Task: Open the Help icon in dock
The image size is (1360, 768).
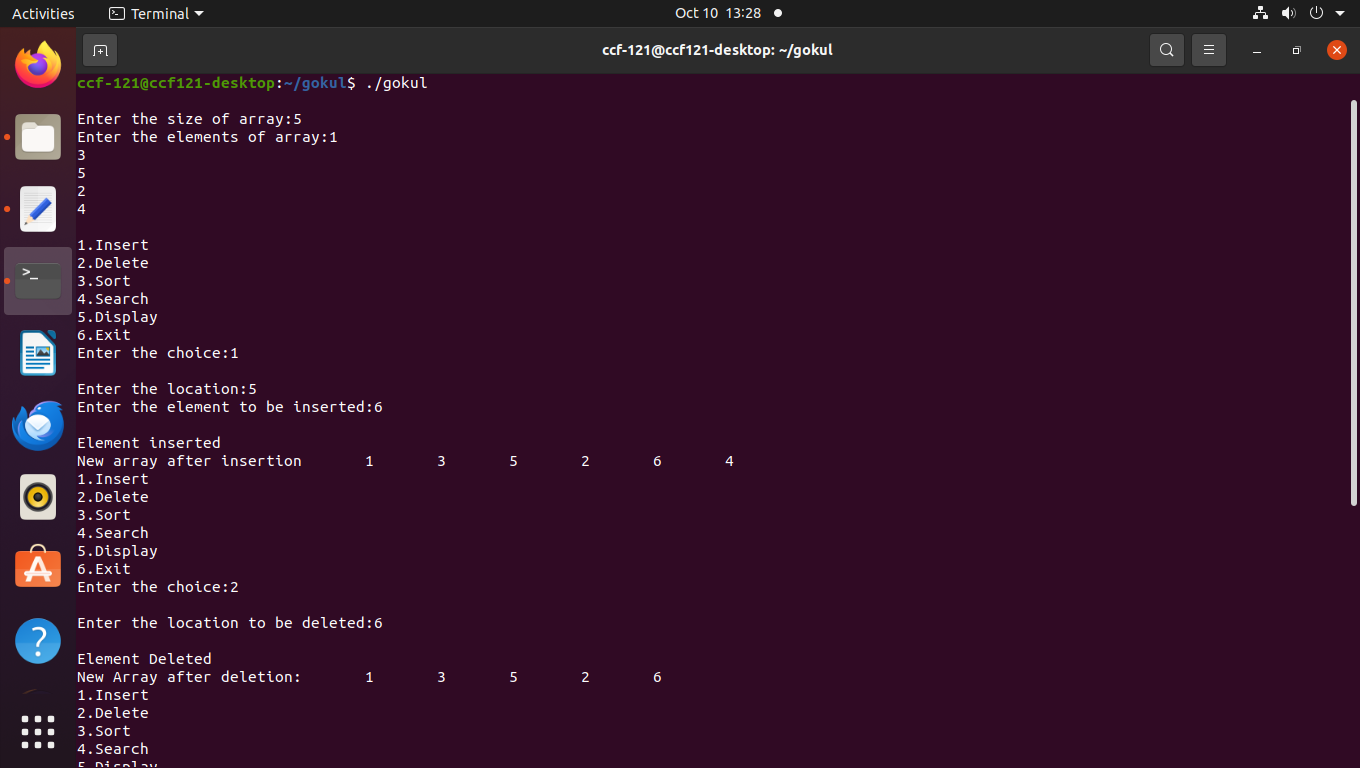Action: (x=38, y=640)
